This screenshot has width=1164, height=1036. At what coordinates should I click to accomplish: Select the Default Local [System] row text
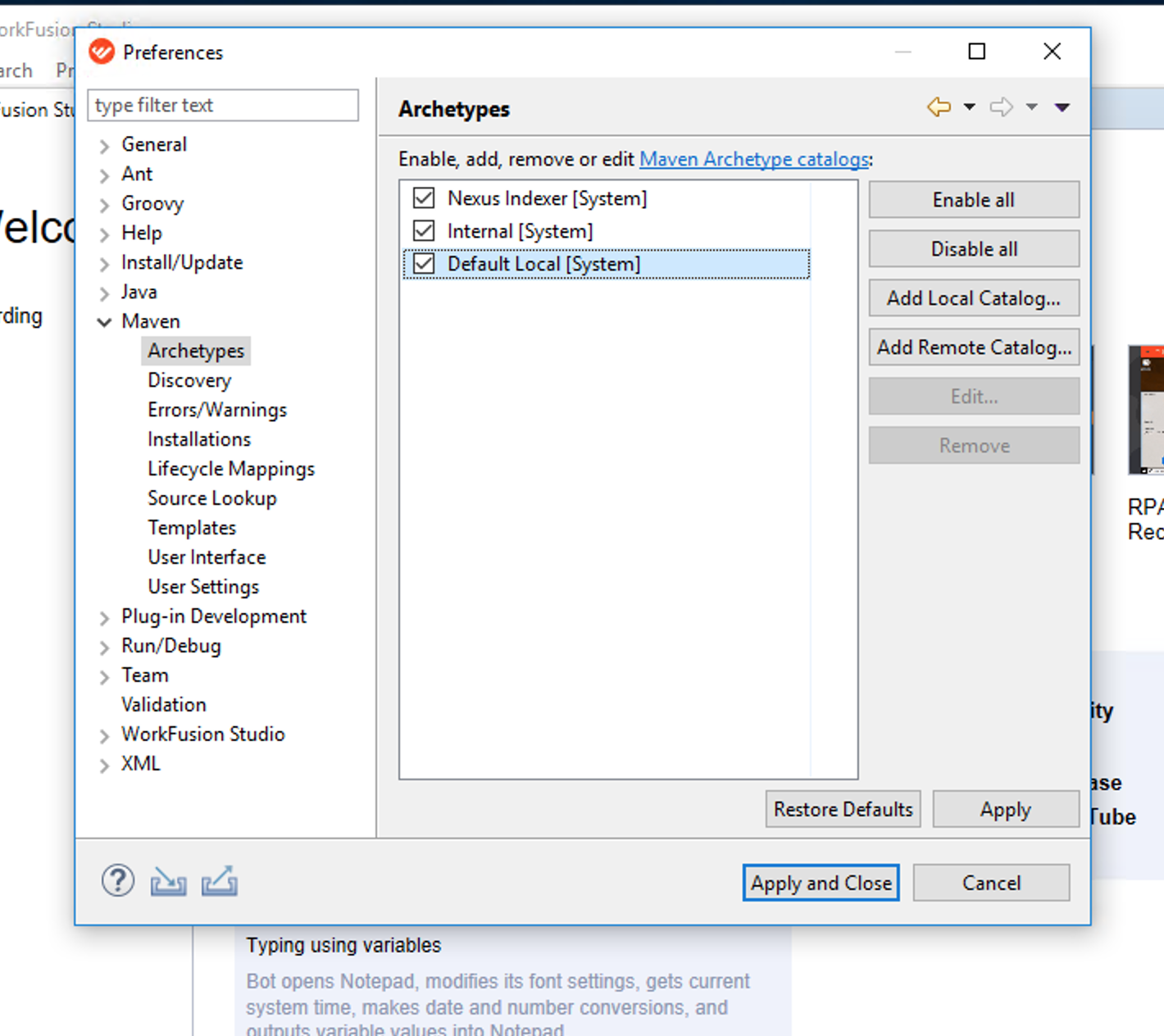[x=544, y=264]
